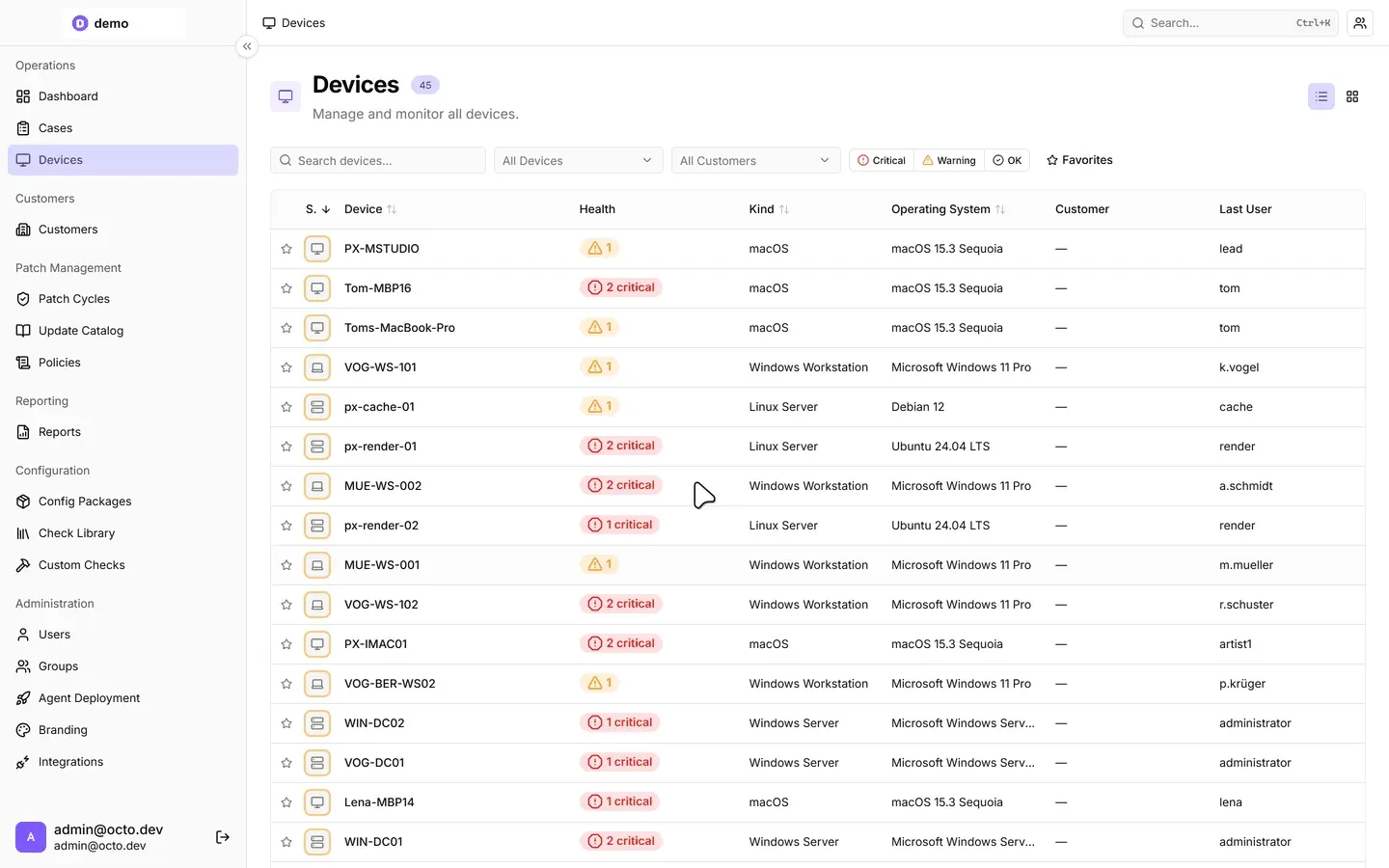Click the global Search box

click(x=1231, y=23)
